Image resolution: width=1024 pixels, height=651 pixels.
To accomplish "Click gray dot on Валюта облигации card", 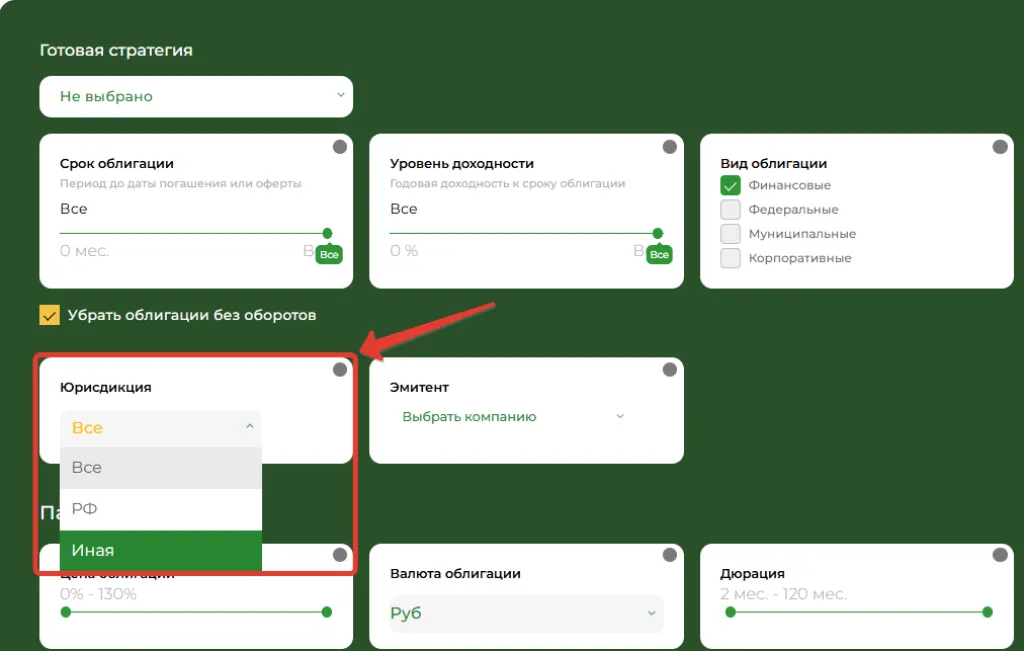I will coord(669,555).
